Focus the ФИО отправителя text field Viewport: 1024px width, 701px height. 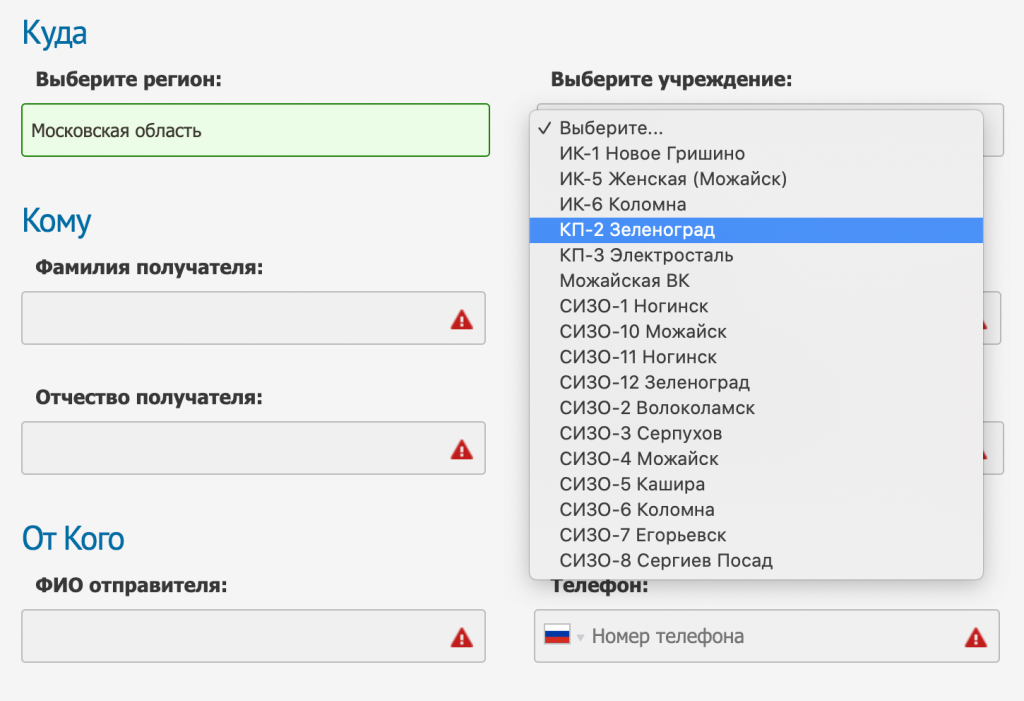[235, 636]
